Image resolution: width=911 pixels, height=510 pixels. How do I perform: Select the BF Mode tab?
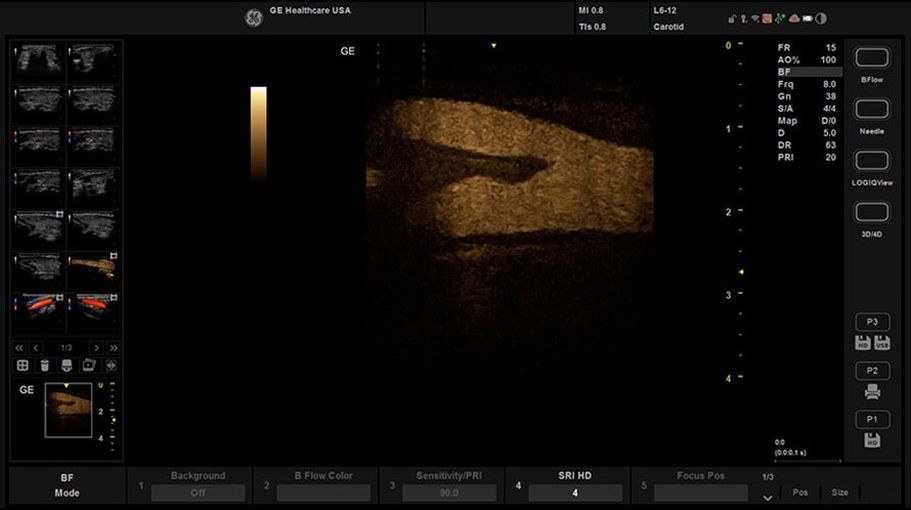(67, 485)
